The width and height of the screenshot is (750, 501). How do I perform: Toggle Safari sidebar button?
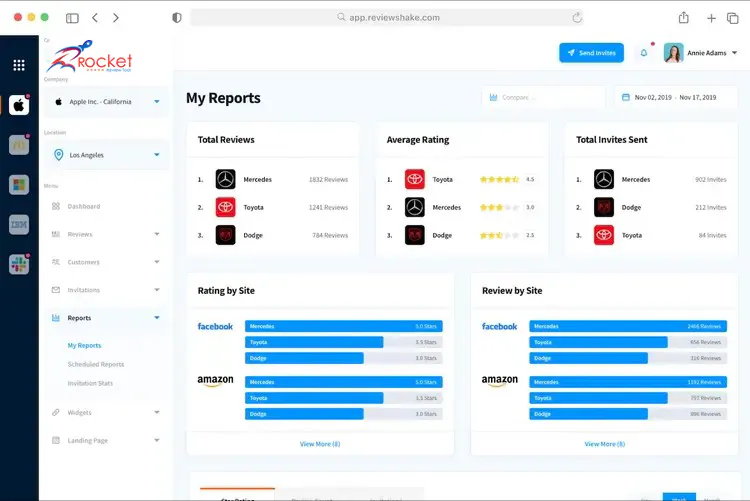click(72, 18)
